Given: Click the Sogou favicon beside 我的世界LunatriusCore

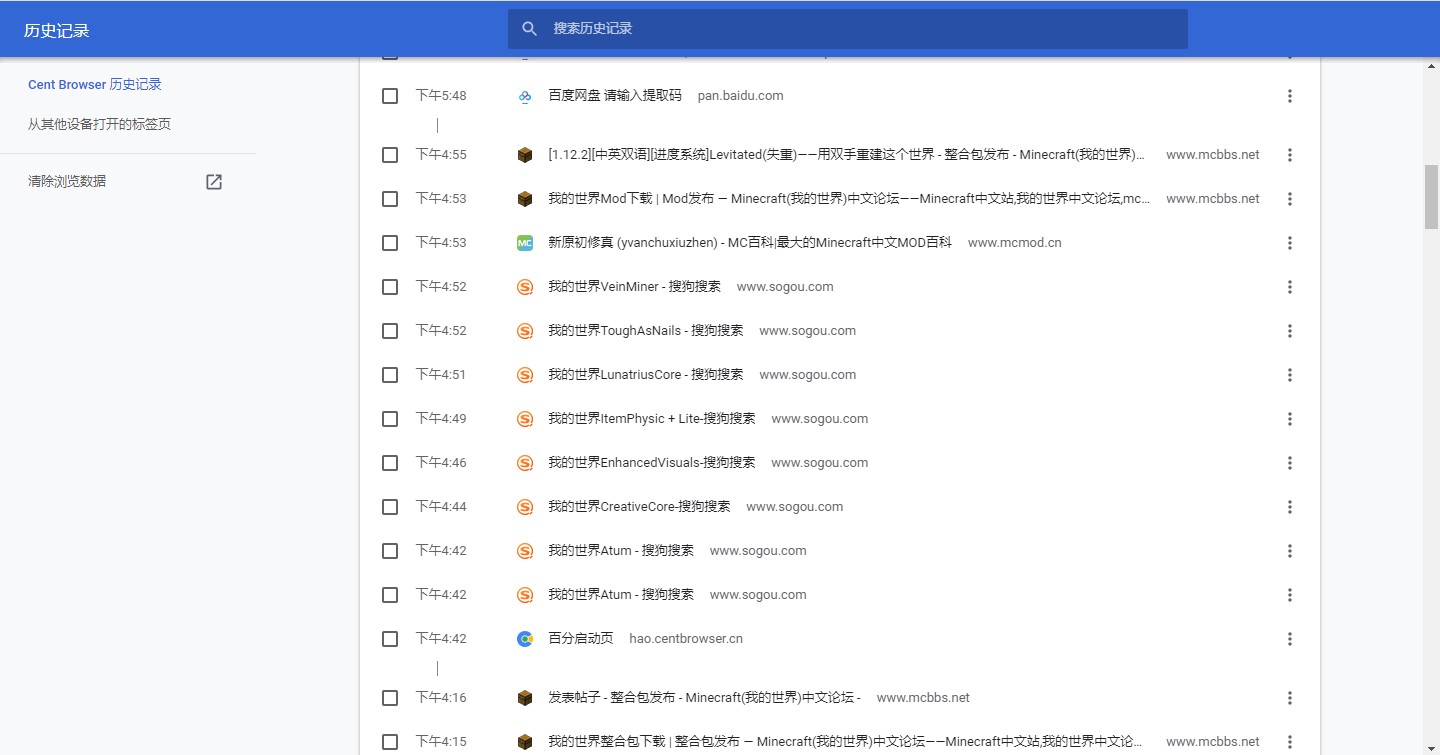Looking at the screenshot, I should (525, 375).
